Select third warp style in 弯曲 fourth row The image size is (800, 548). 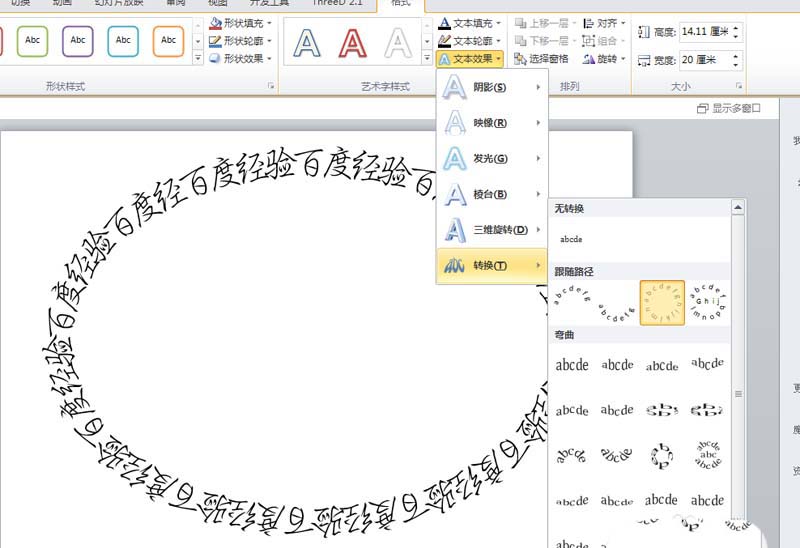662,500
